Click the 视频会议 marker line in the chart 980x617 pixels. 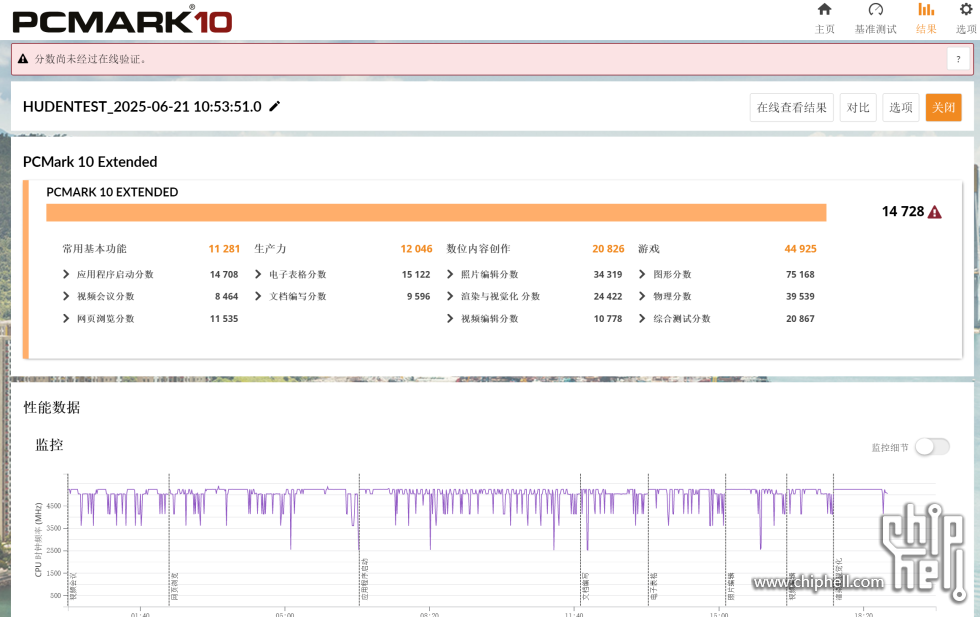(68, 538)
